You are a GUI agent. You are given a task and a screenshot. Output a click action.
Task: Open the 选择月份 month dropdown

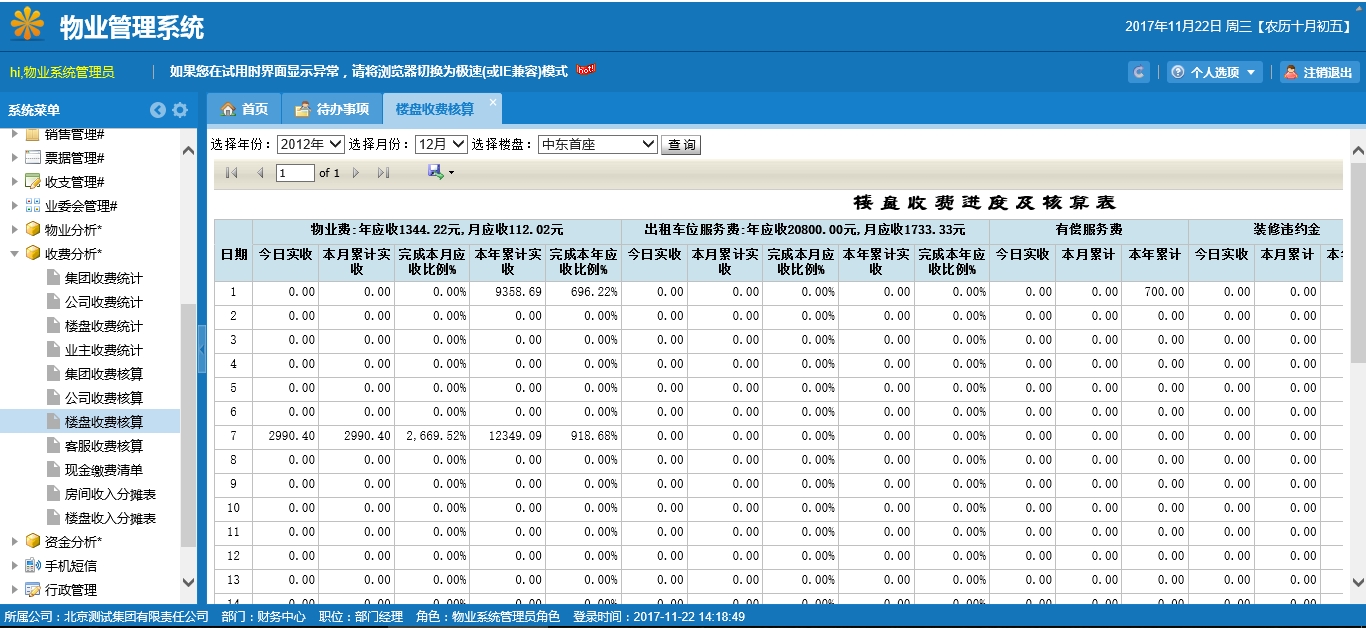pos(441,145)
